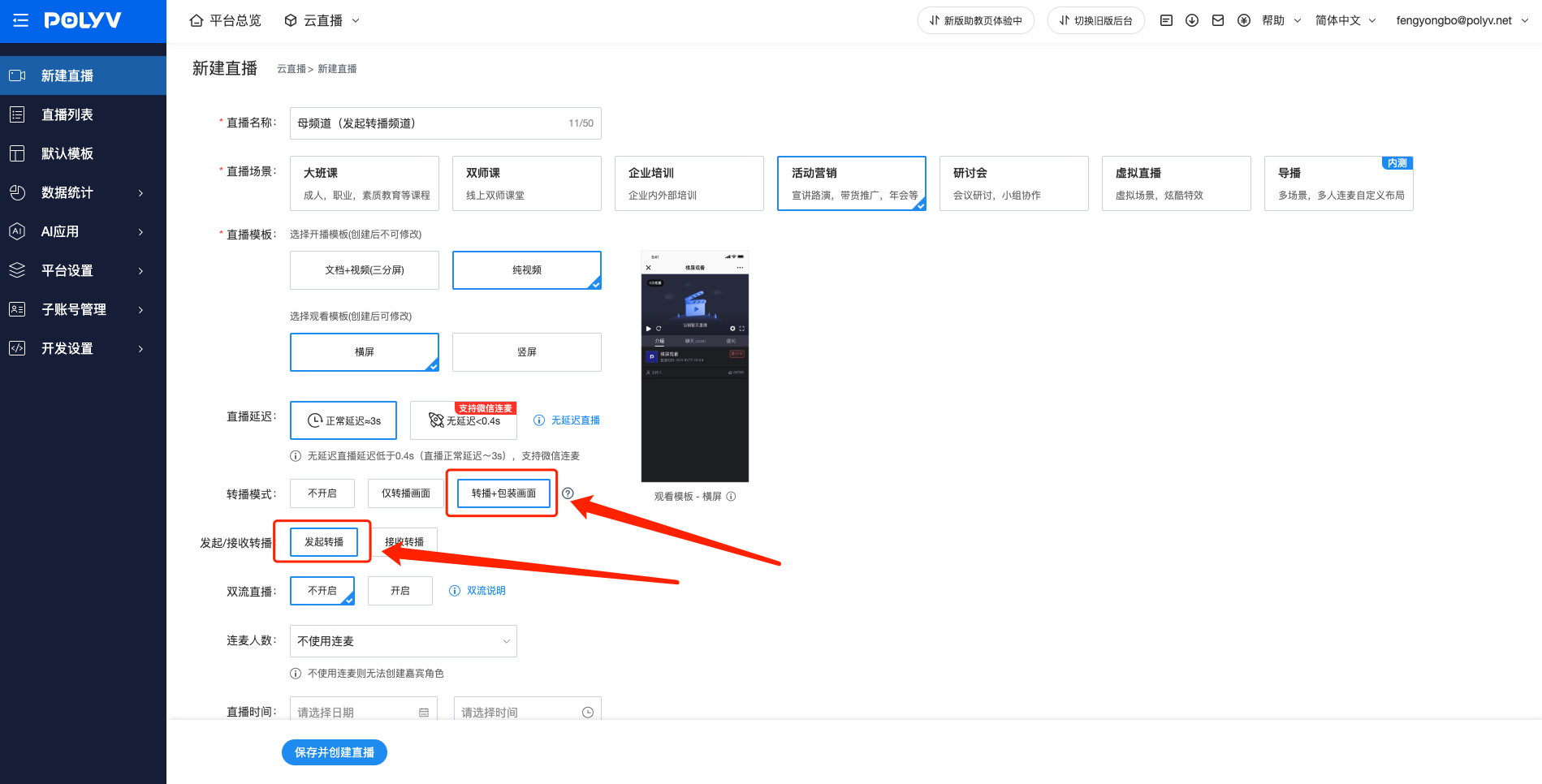Click the info icon beside 双流说明

pos(455,591)
